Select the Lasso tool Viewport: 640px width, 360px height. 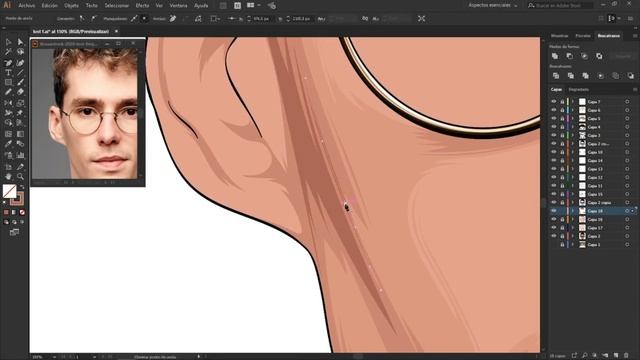[x=20, y=52]
